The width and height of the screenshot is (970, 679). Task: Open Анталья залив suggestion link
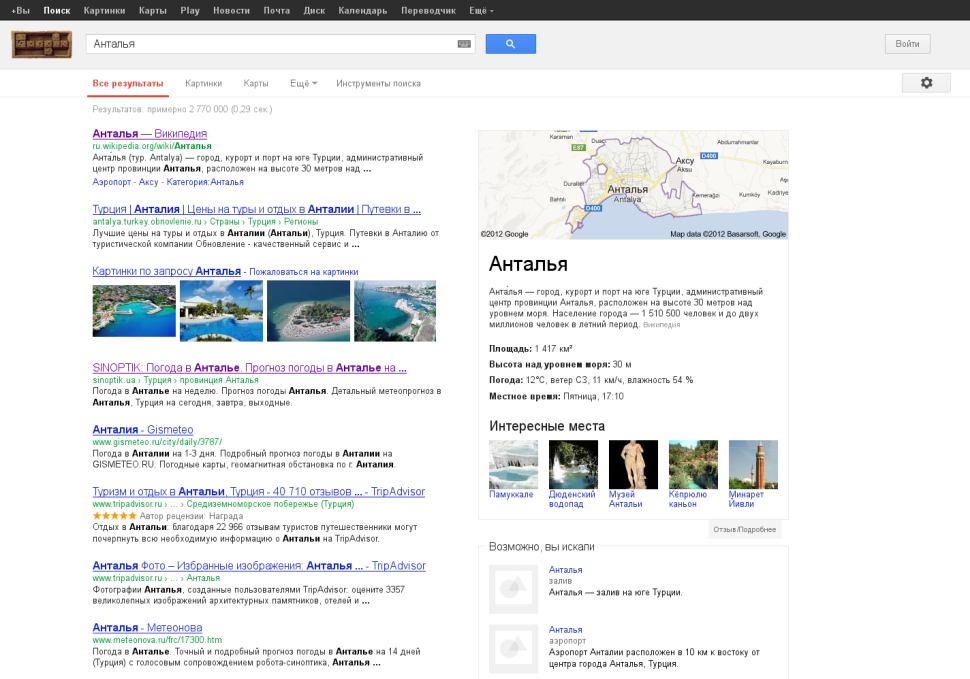[x=565, y=570]
